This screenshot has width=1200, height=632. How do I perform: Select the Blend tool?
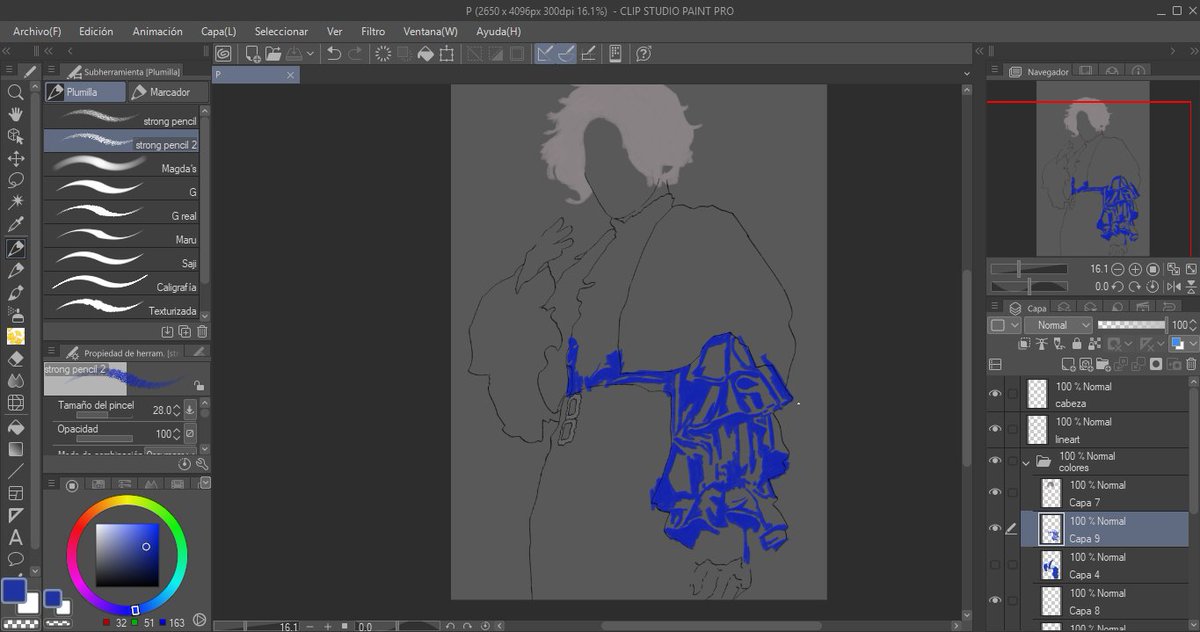16,381
